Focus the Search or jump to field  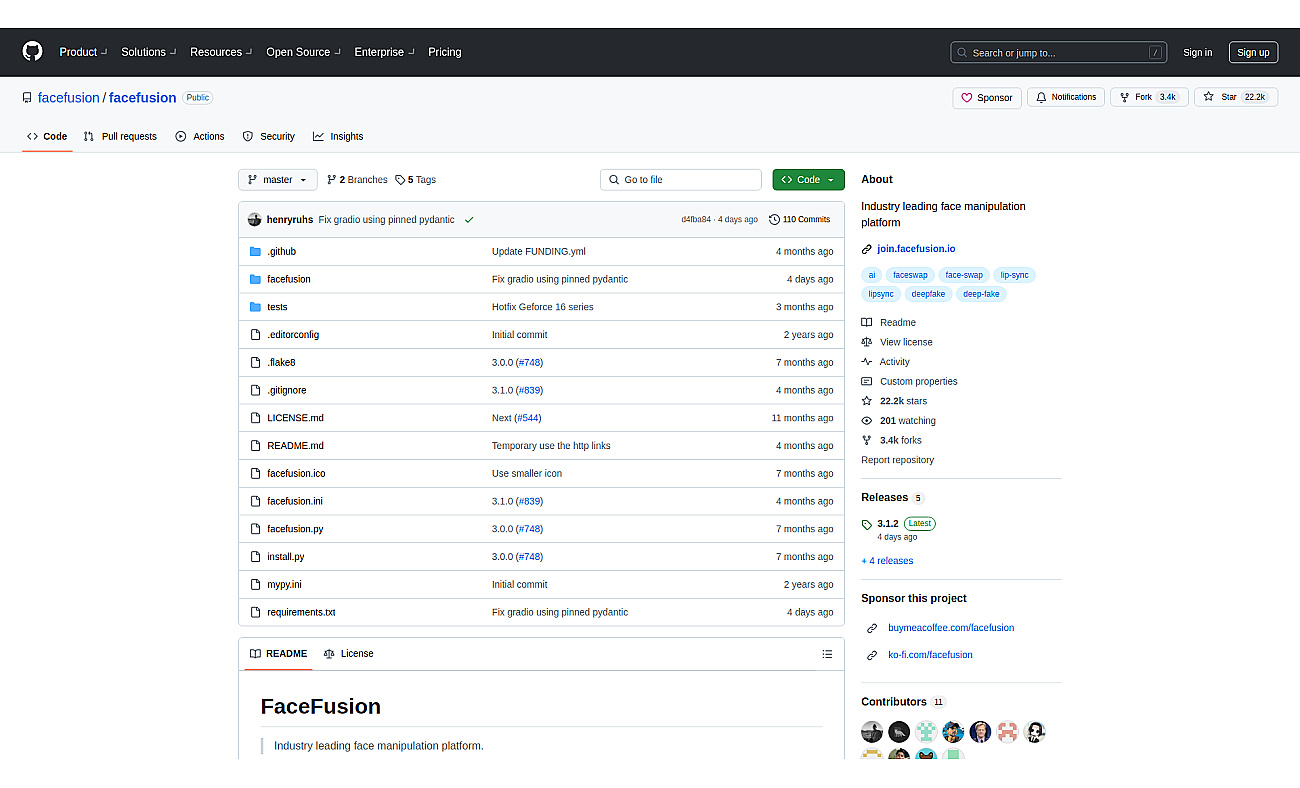[x=1060, y=53]
